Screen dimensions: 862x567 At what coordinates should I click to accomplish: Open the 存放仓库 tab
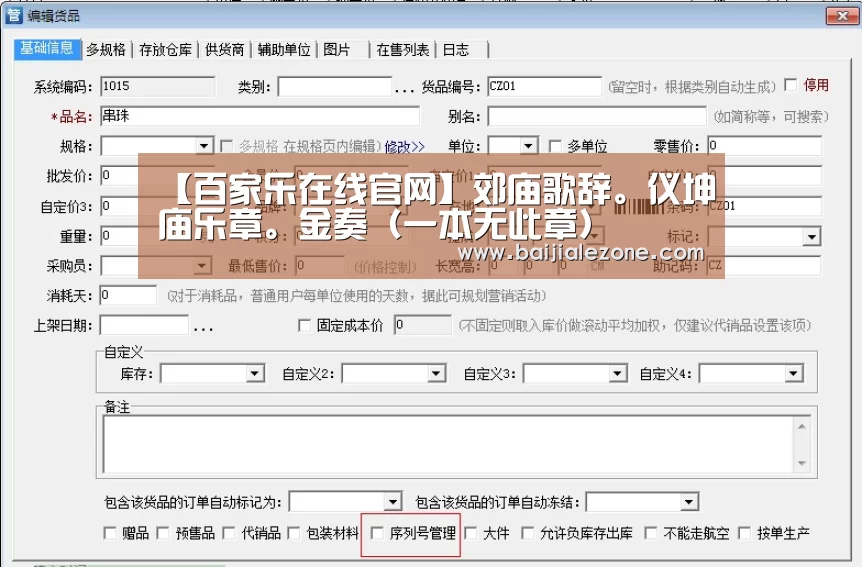[165, 49]
